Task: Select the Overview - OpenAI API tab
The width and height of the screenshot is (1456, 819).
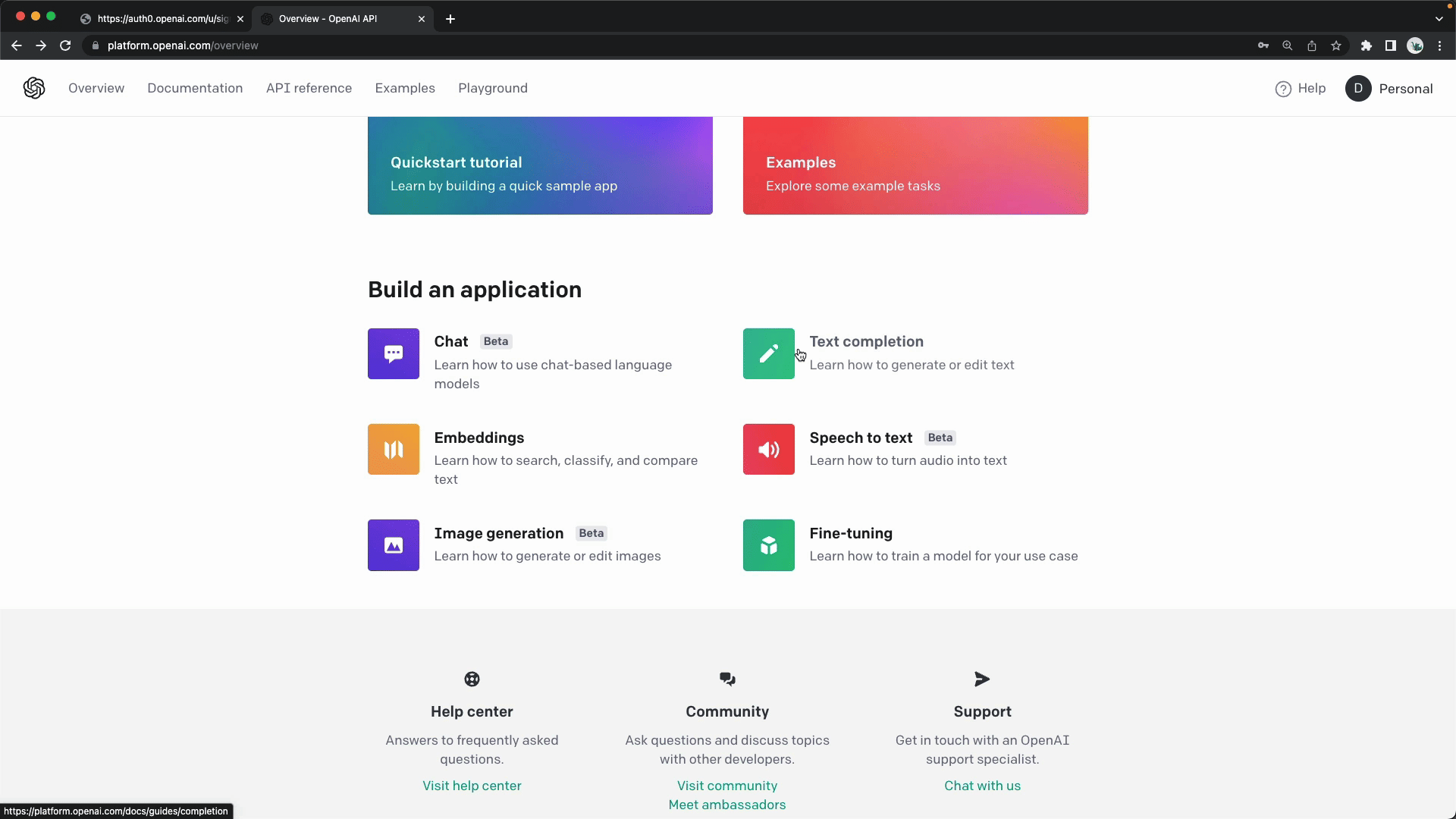Action: pos(343,19)
